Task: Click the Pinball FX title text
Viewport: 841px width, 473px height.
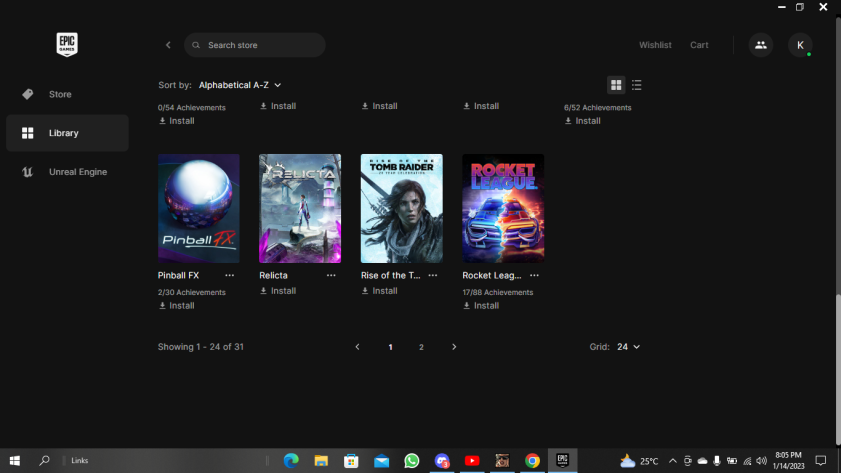Action: click(x=178, y=276)
